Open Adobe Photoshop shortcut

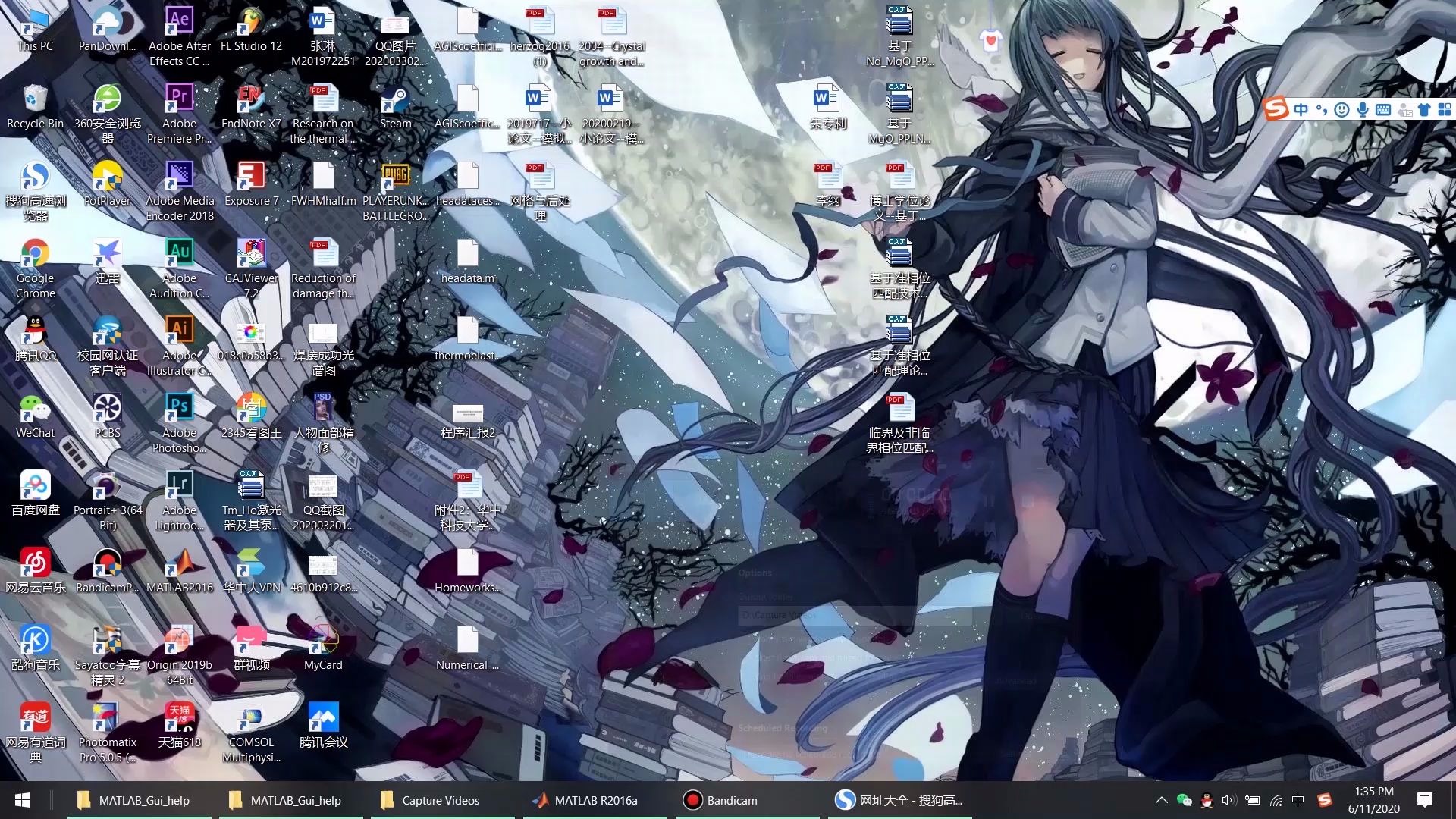(179, 424)
